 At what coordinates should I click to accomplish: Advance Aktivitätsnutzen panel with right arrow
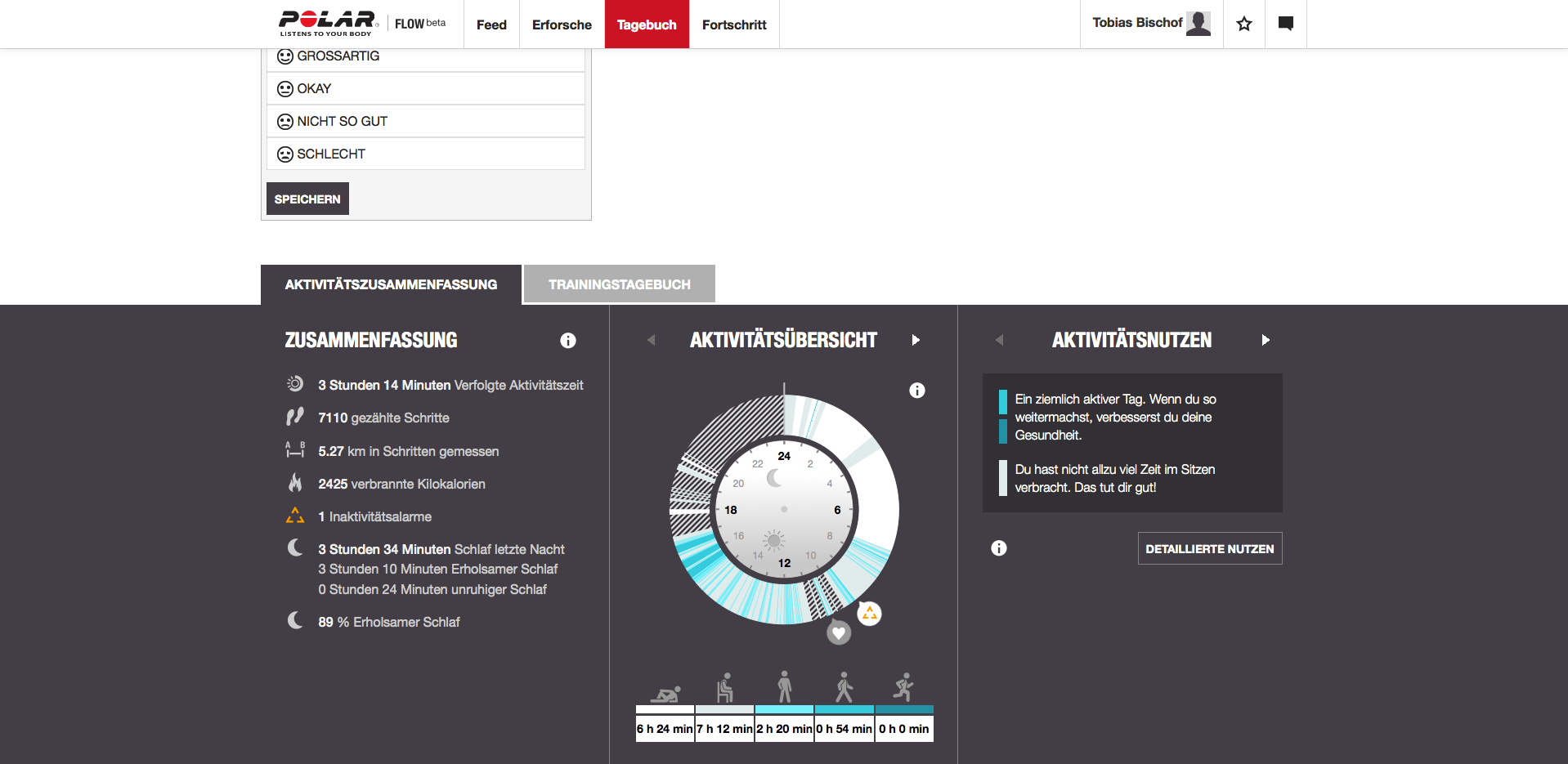(1265, 340)
